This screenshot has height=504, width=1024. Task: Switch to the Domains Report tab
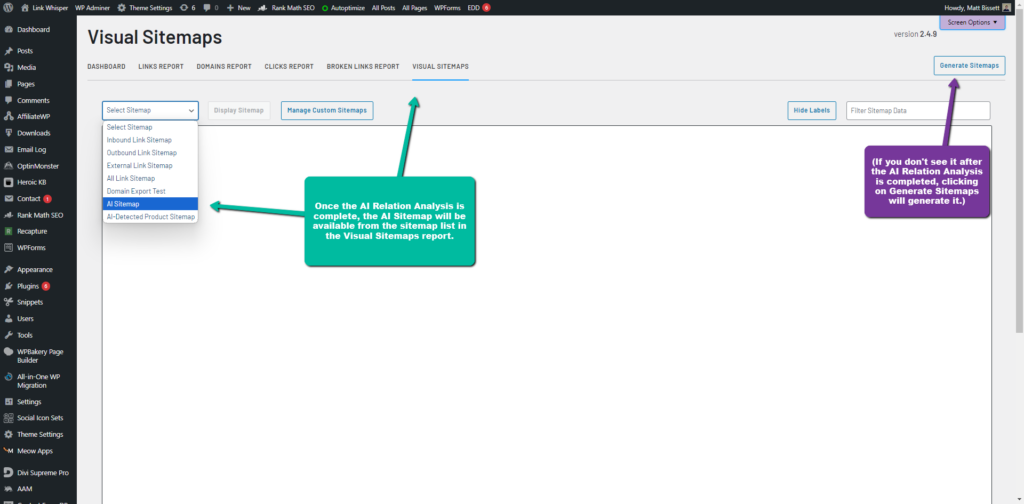(x=224, y=67)
